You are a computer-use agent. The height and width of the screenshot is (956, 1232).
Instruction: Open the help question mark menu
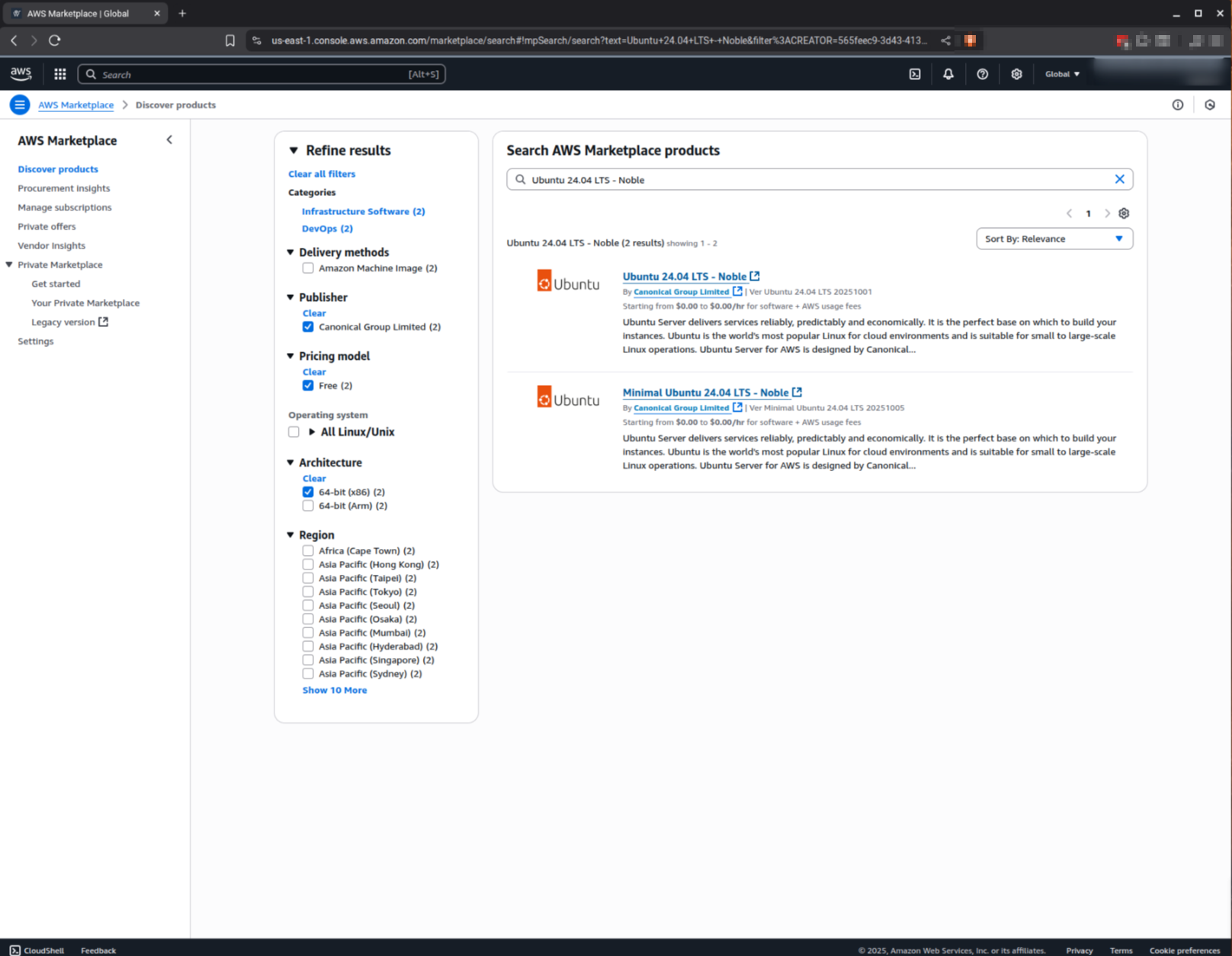[983, 74]
